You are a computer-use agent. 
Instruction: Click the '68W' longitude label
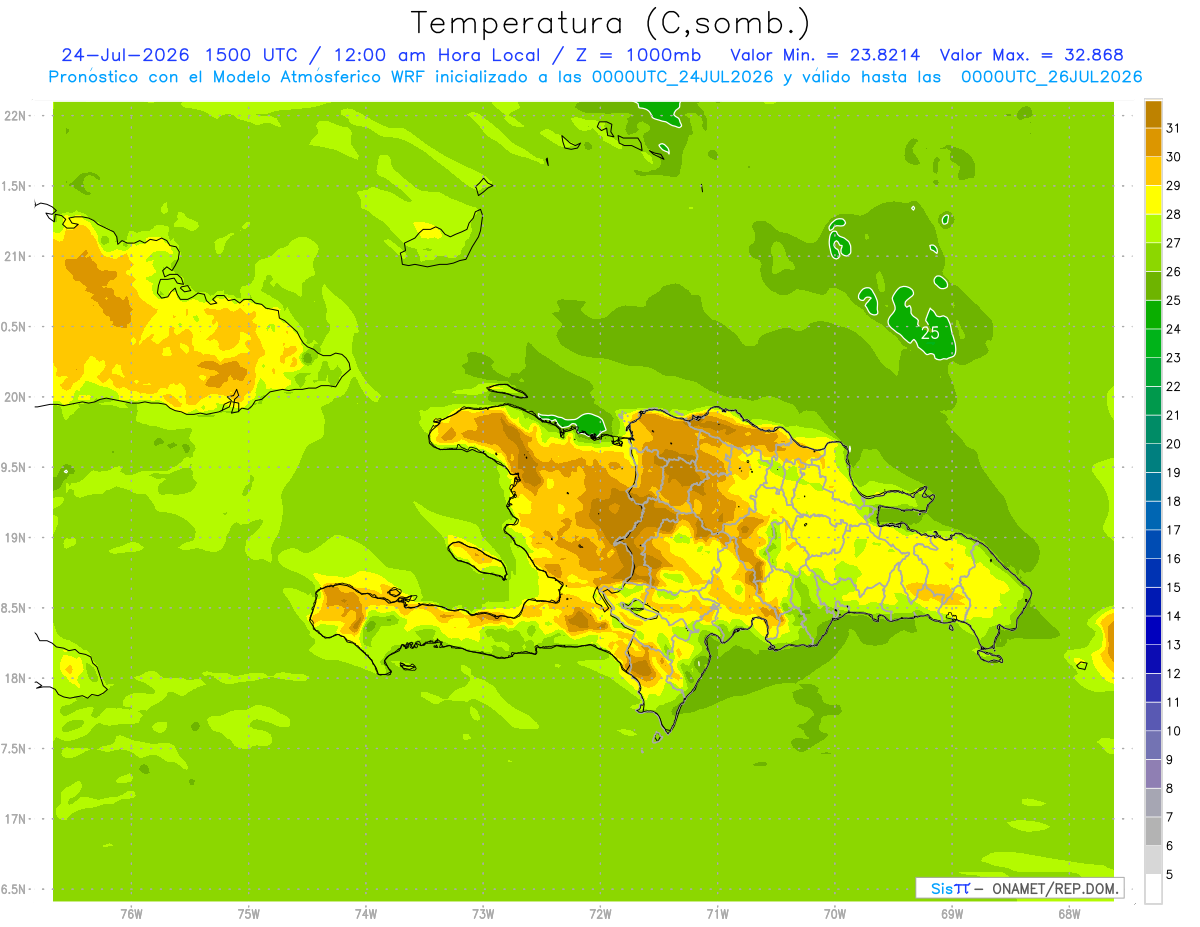pyautogui.click(x=1069, y=914)
